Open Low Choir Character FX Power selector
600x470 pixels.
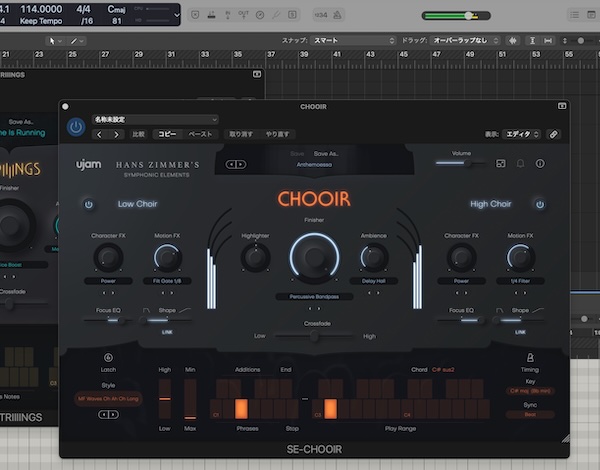pyautogui.click(x=108, y=281)
